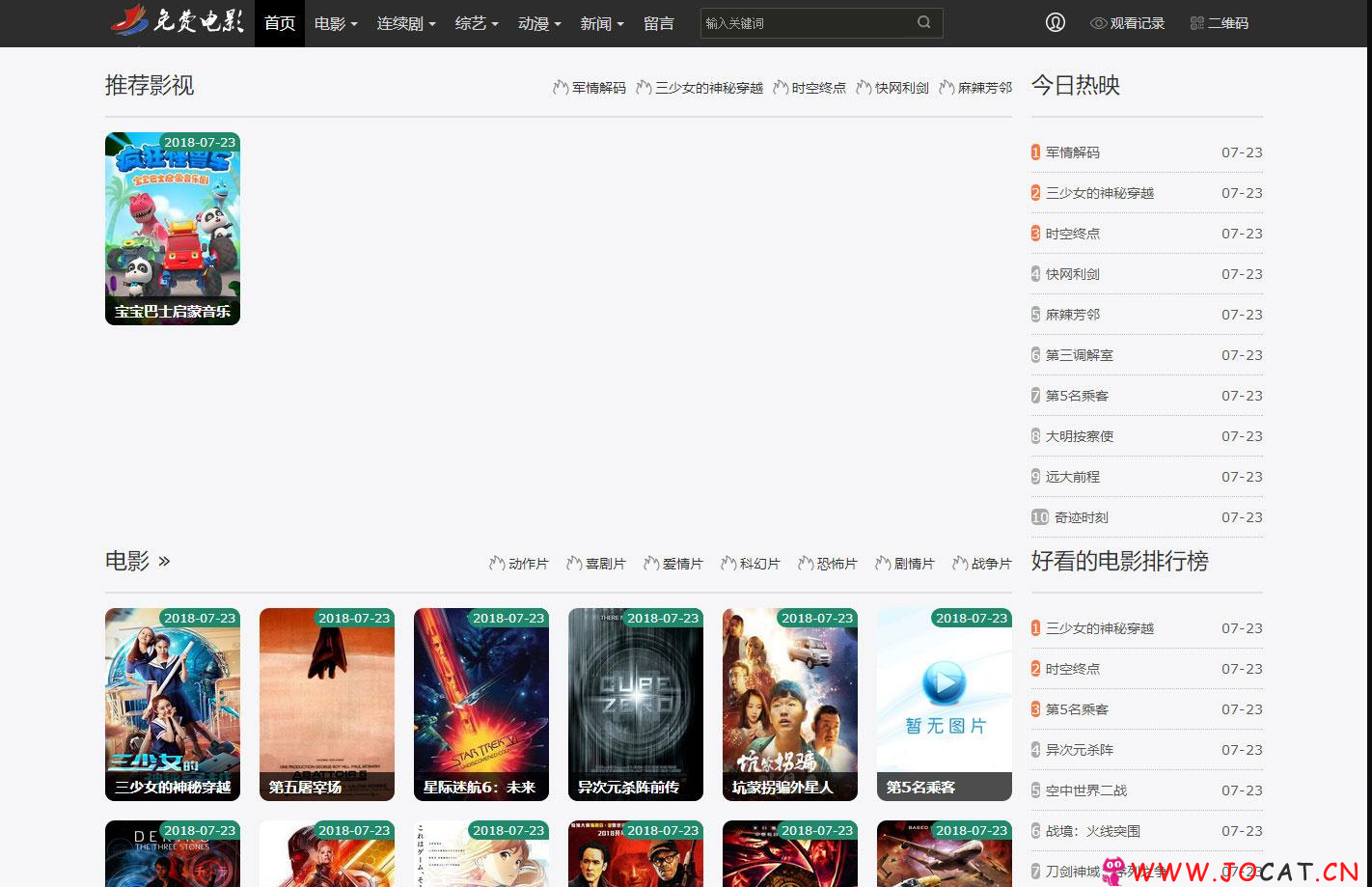Image resolution: width=1372 pixels, height=887 pixels.
Task: Open 三少女的神秘穿越 in movie ranking list
Action: [1100, 628]
